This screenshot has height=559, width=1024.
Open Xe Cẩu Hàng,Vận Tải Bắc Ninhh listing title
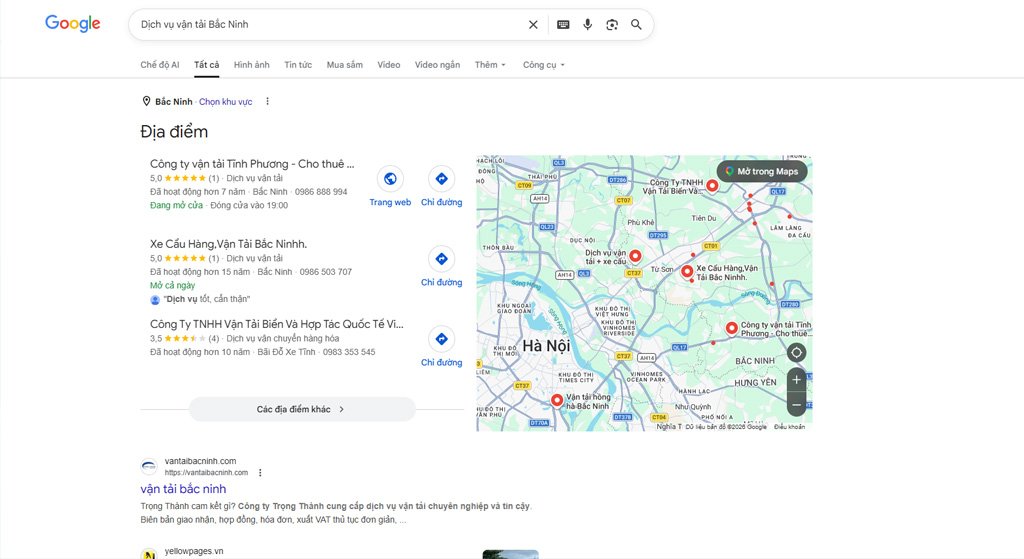point(228,244)
